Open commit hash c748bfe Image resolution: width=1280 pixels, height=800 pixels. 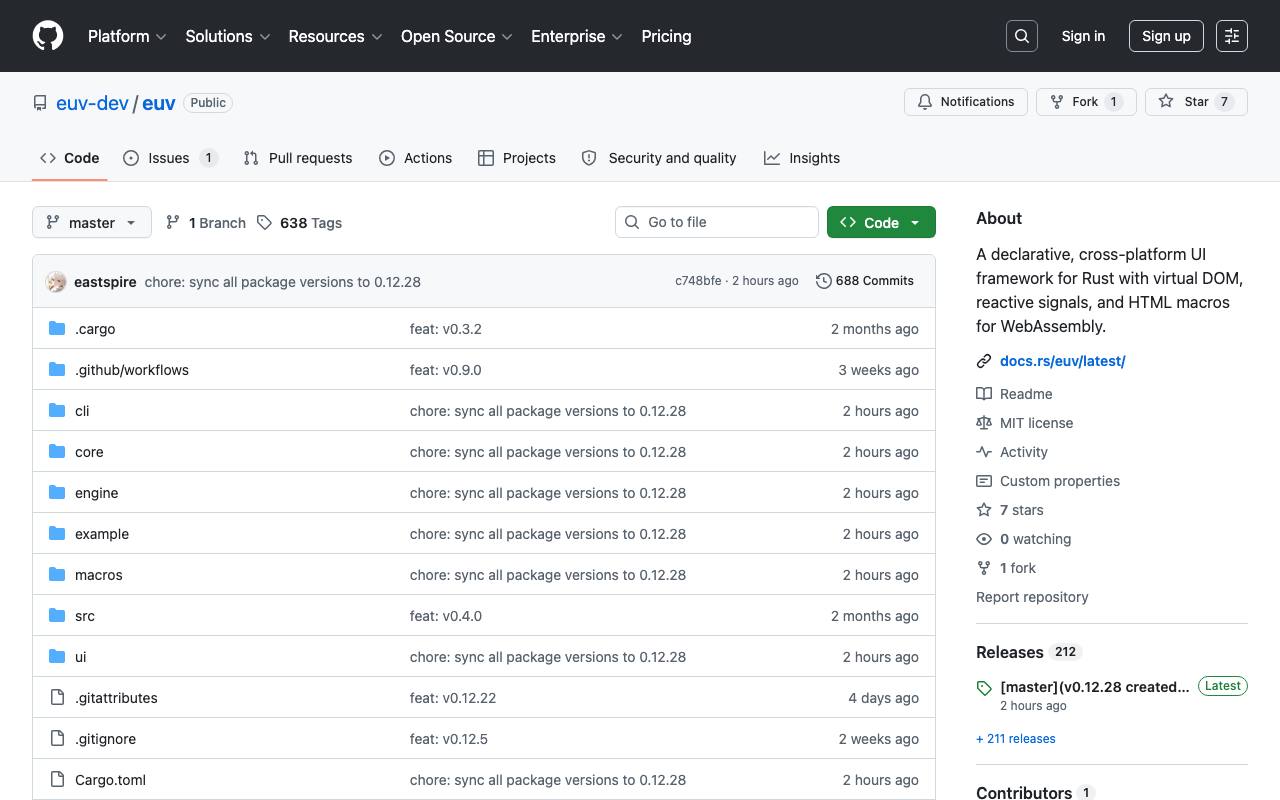tap(698, 281)
